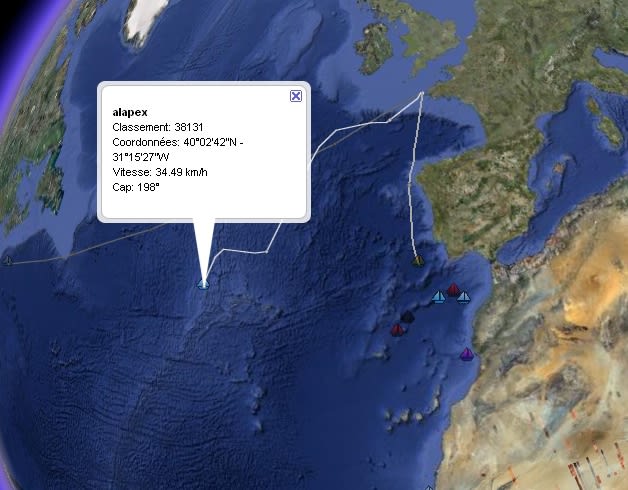
Task: Select the pale white sailboat nearest Morocco
Action: [x=463, y=298]
